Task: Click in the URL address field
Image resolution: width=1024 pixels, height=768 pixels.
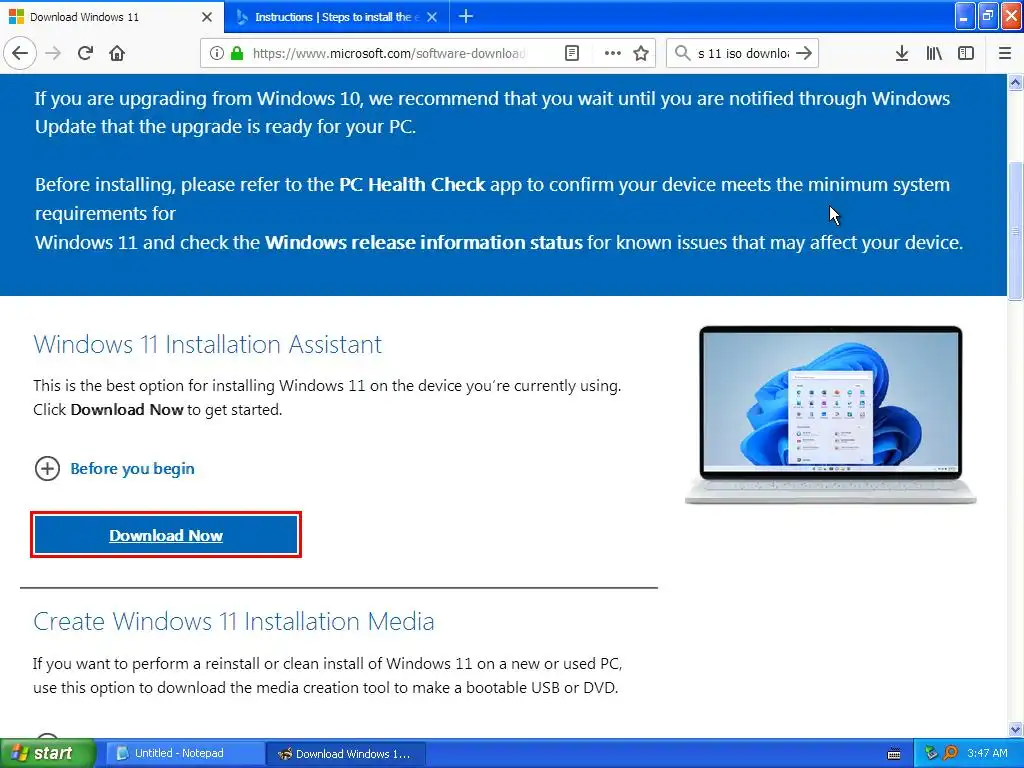Action: coord(389,53)
